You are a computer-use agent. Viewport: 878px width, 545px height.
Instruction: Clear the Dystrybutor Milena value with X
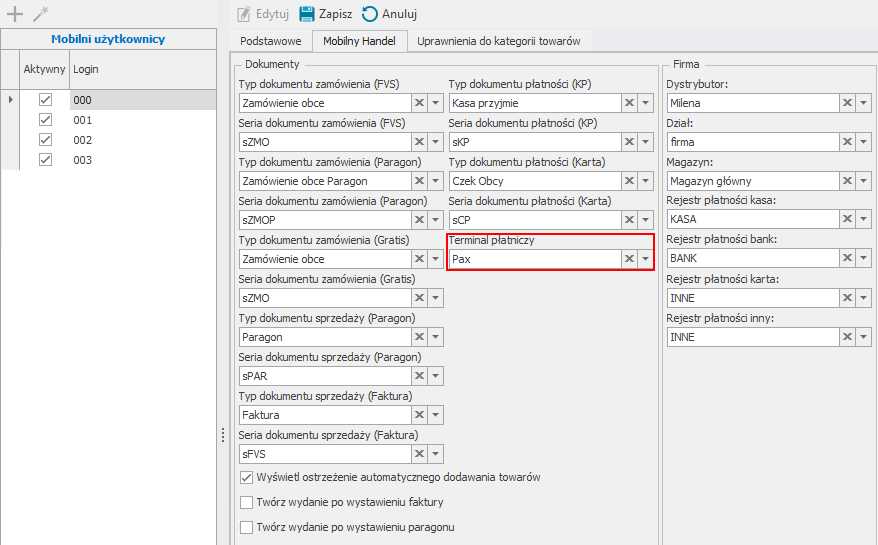point(847,102)
